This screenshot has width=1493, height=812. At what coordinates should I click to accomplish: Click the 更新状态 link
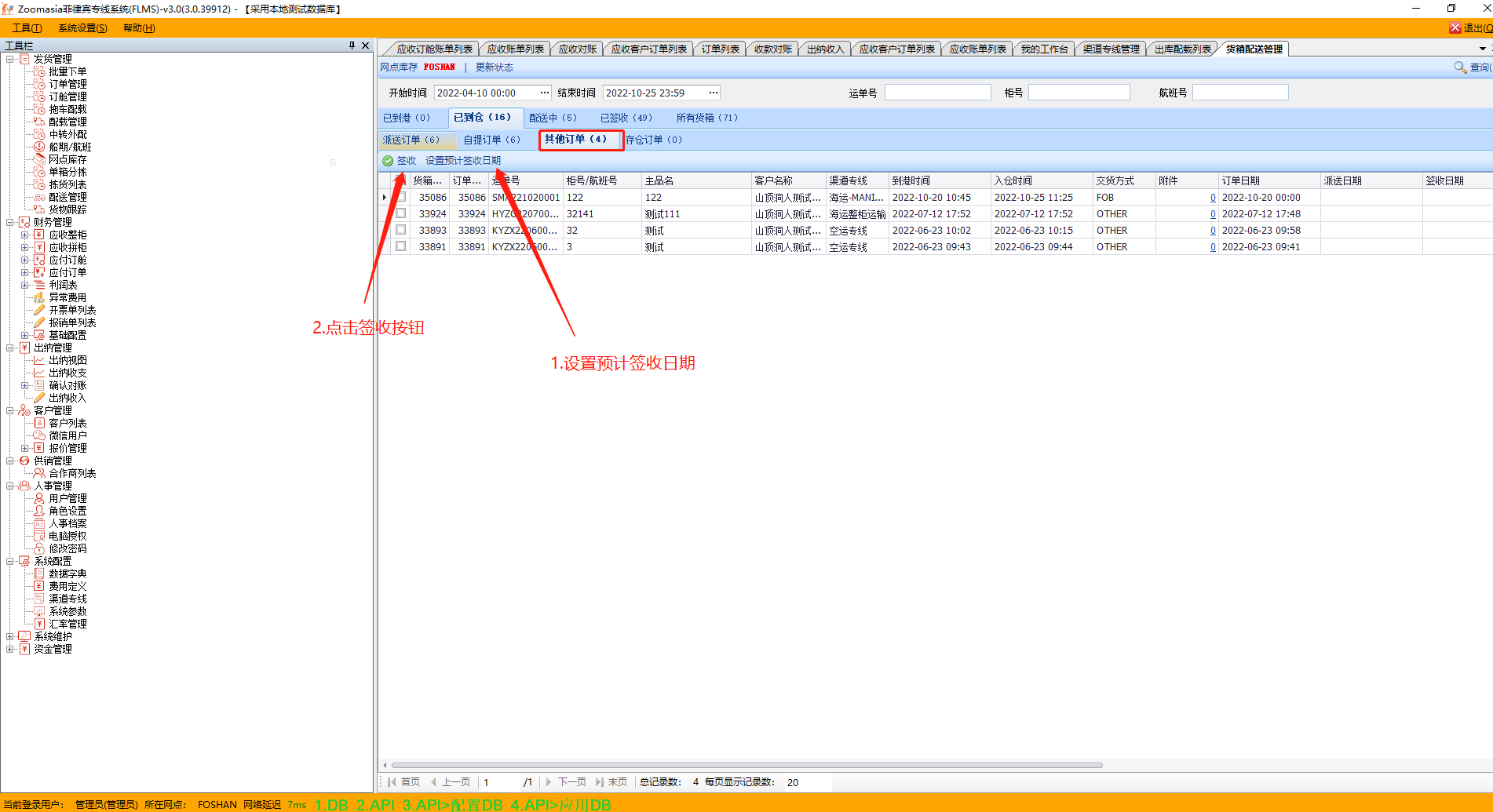tap(494, 67)
